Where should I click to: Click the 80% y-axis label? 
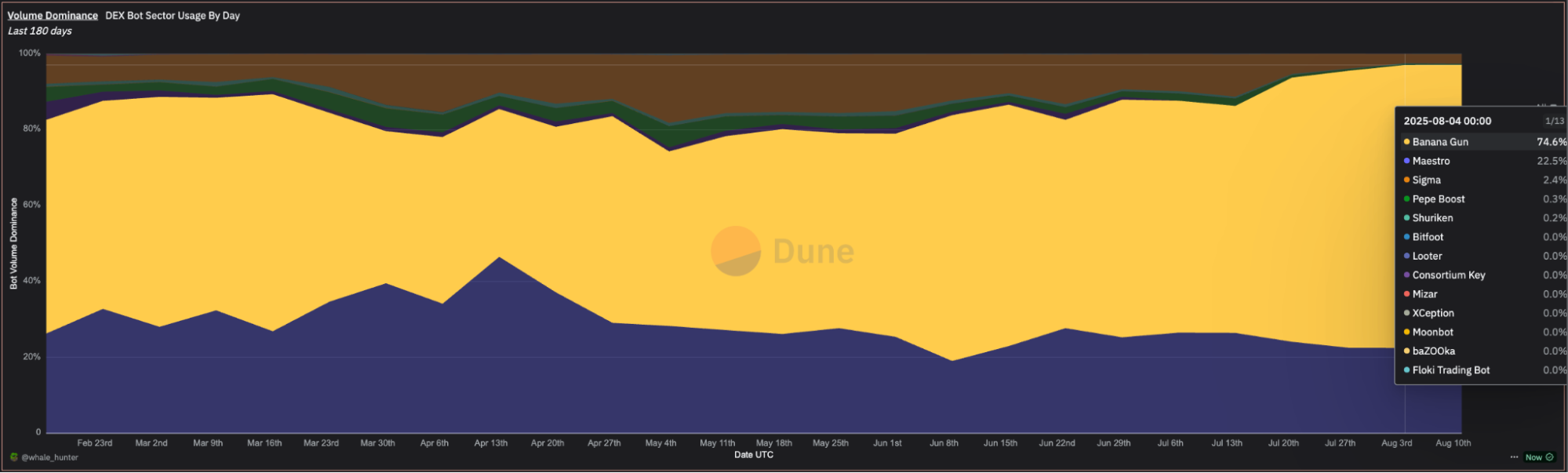click(31, 129)
